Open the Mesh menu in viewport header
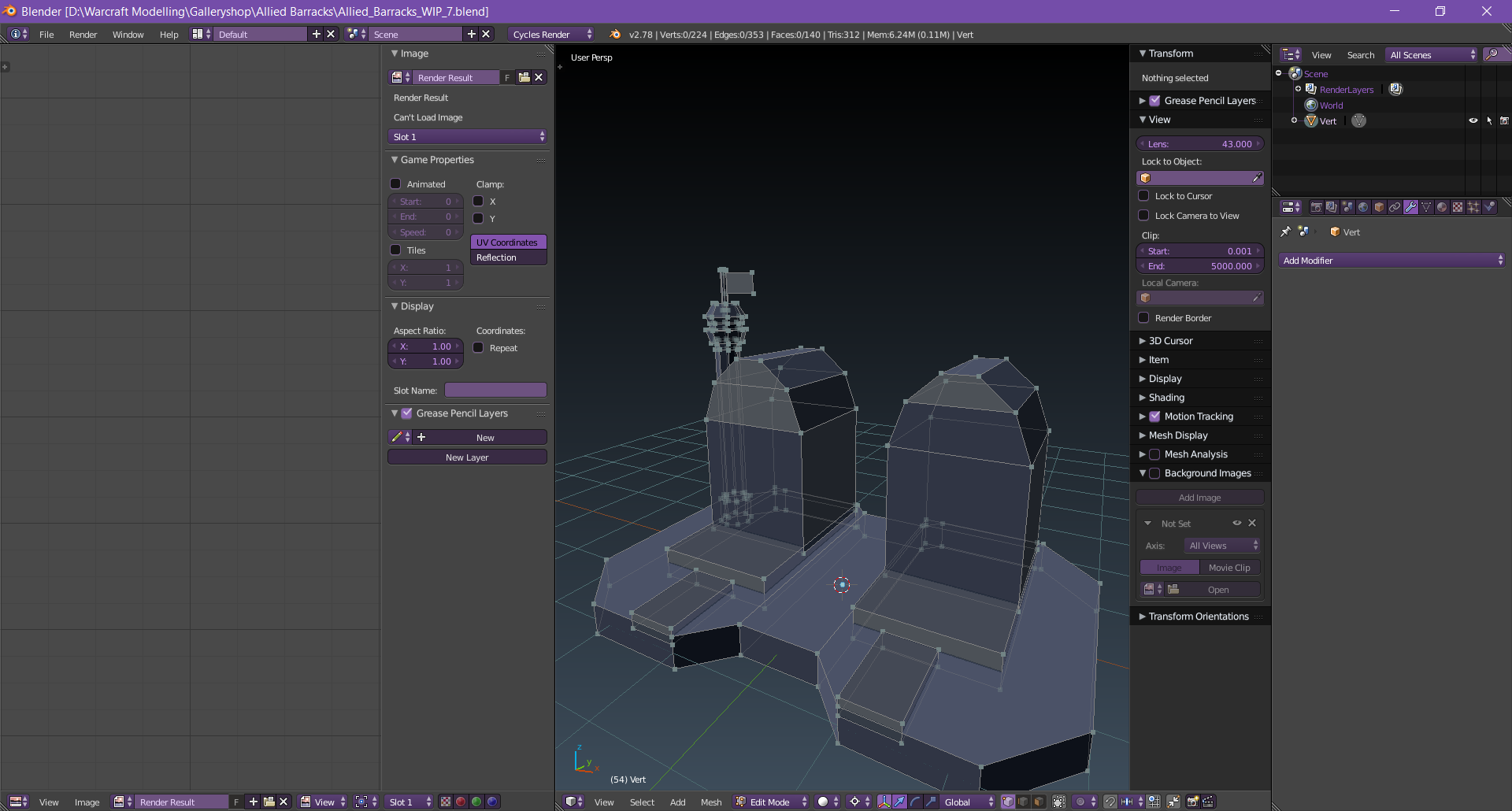This screenshot has width=1512, height=811. tap(711, 802)
